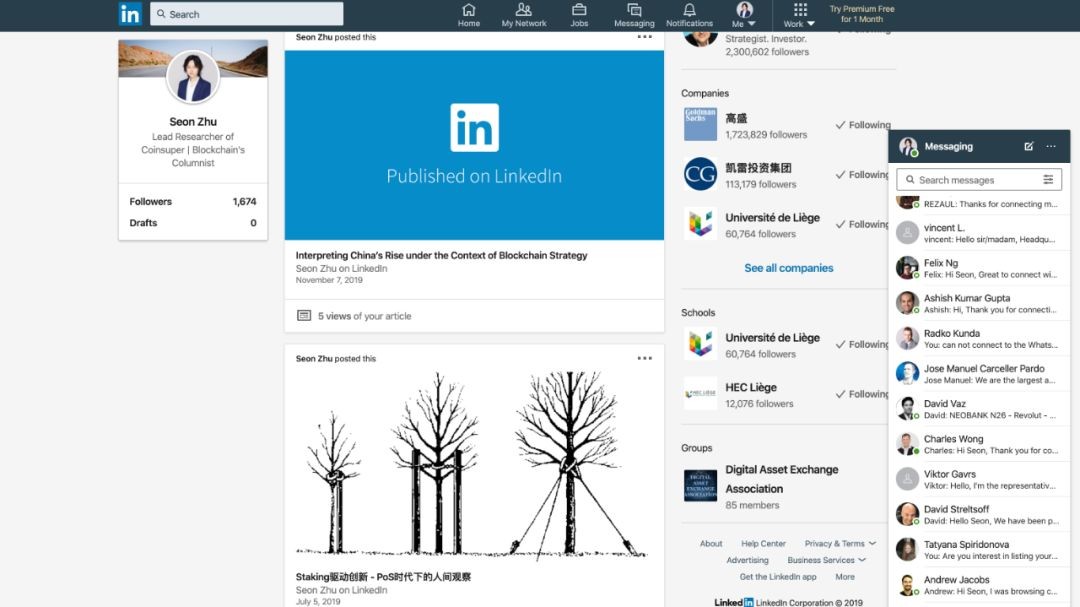This screenshot has width=1080, height=607.
Task: Click the HEC Liège school logo
Action: point(700,393)
